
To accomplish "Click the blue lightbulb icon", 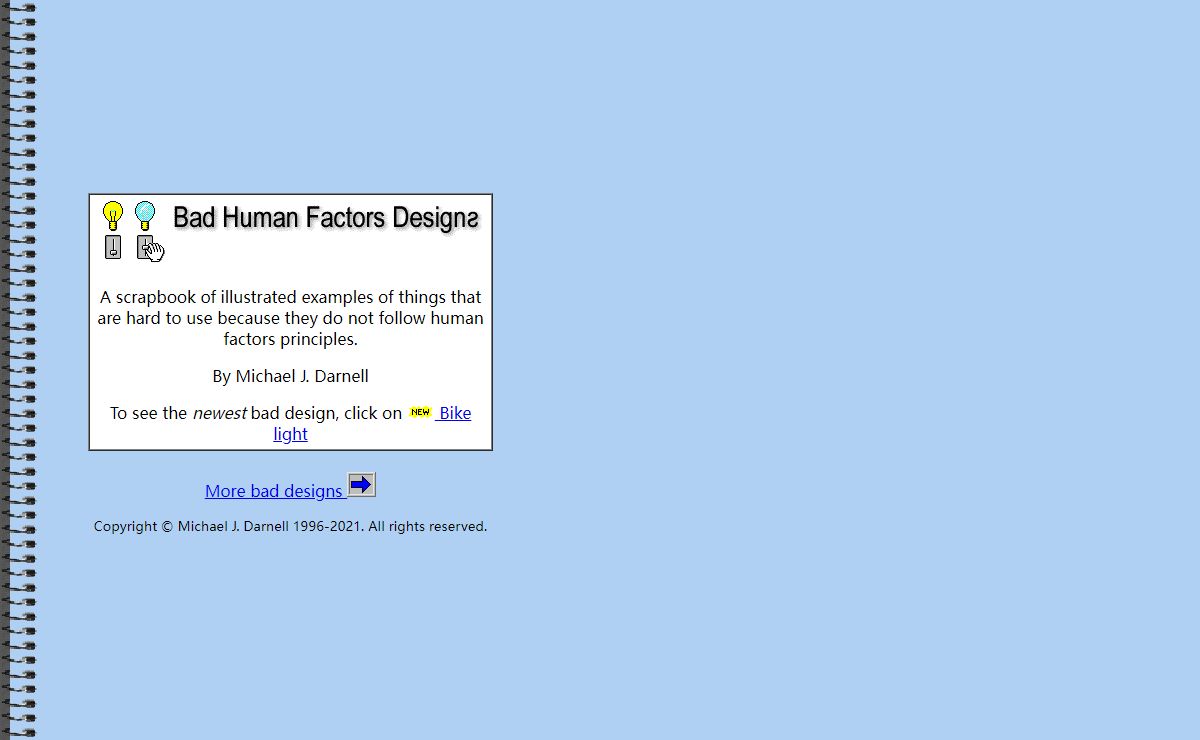I will tap(145, 215).
